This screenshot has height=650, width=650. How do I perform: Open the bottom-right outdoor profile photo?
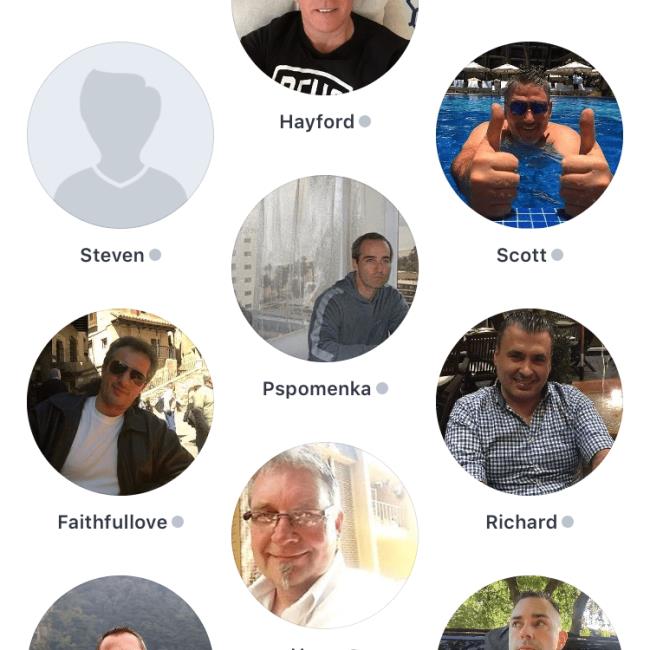click(529, 613)
